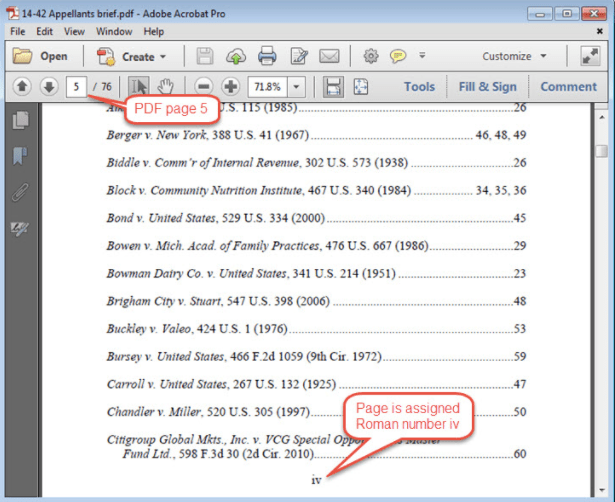This screenshot has height=502, width=615.
Task: Click the Berger v. New York entry
Action: click(316, 135)
